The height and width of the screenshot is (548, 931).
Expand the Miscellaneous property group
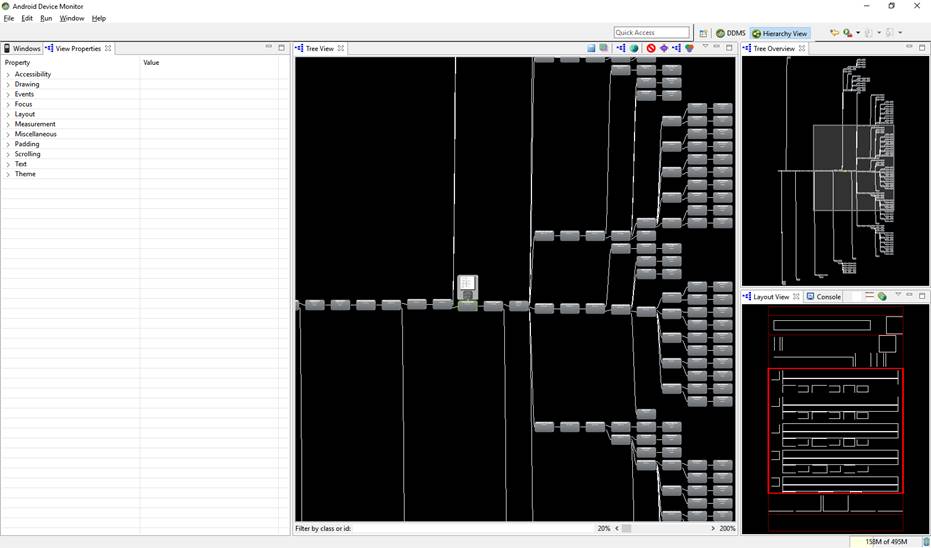[x=8, y=134]
